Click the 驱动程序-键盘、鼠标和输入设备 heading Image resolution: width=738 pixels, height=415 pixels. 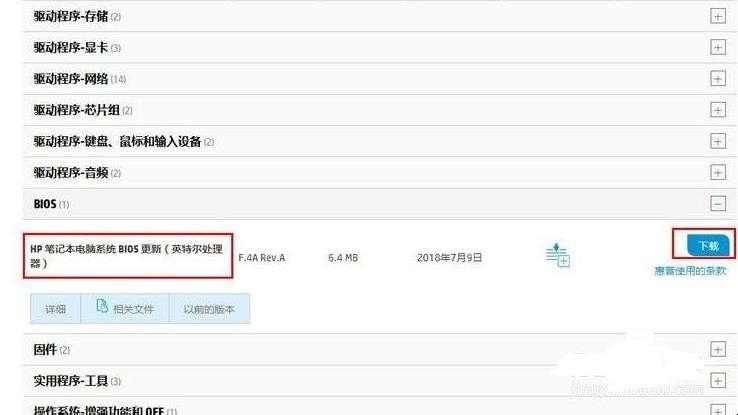point(117,141)
